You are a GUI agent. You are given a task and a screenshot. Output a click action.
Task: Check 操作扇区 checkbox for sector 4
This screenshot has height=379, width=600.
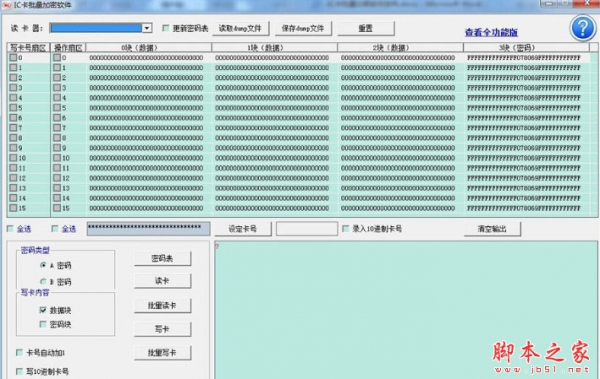pyautogui.click(x=57, y=98)
